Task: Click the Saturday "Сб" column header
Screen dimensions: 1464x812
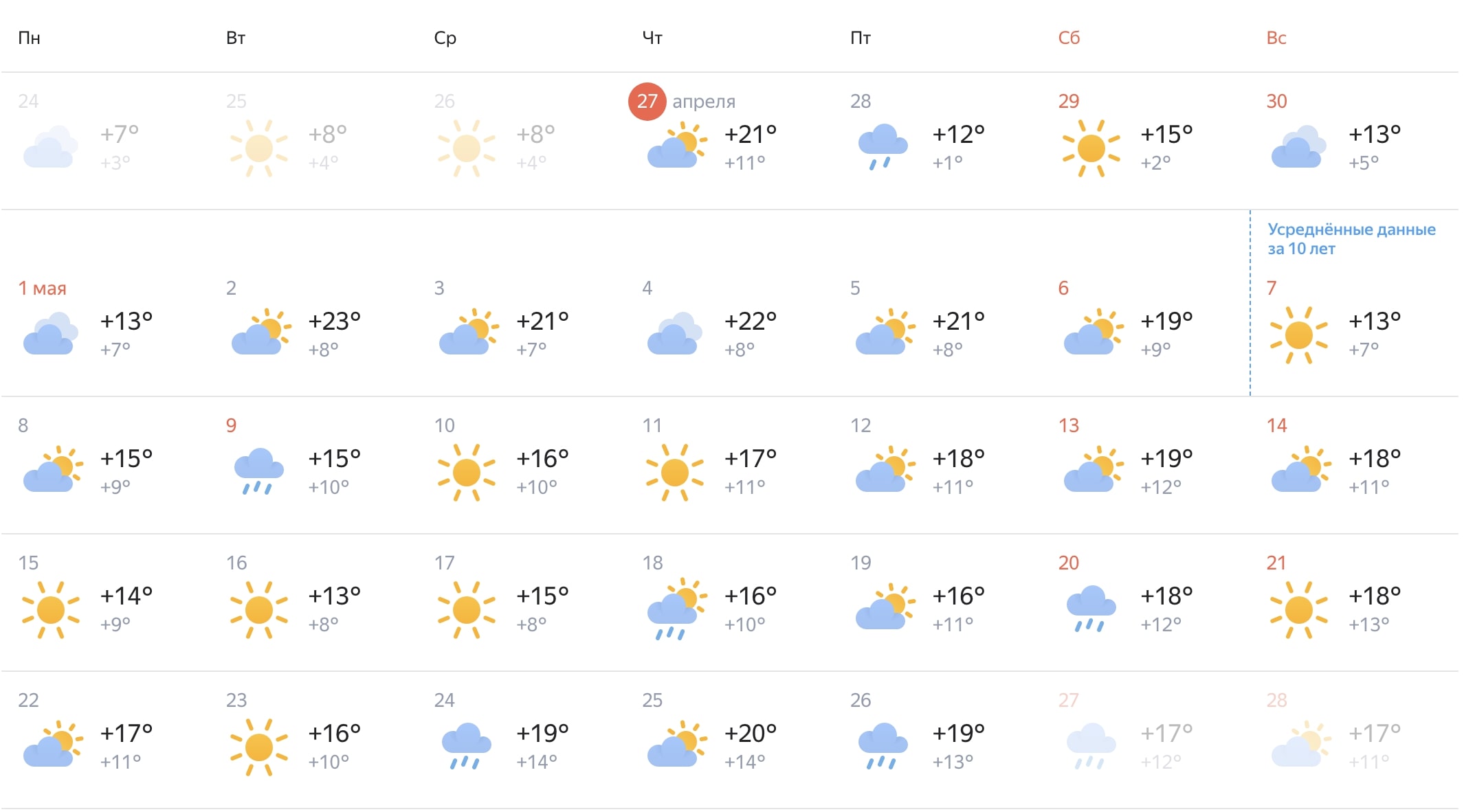Action: (1069, 38)
